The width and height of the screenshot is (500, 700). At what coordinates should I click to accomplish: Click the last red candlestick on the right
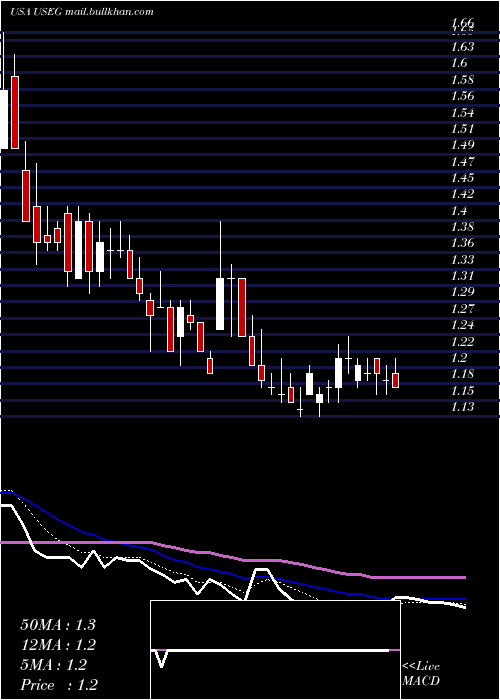tap(396, 380)
